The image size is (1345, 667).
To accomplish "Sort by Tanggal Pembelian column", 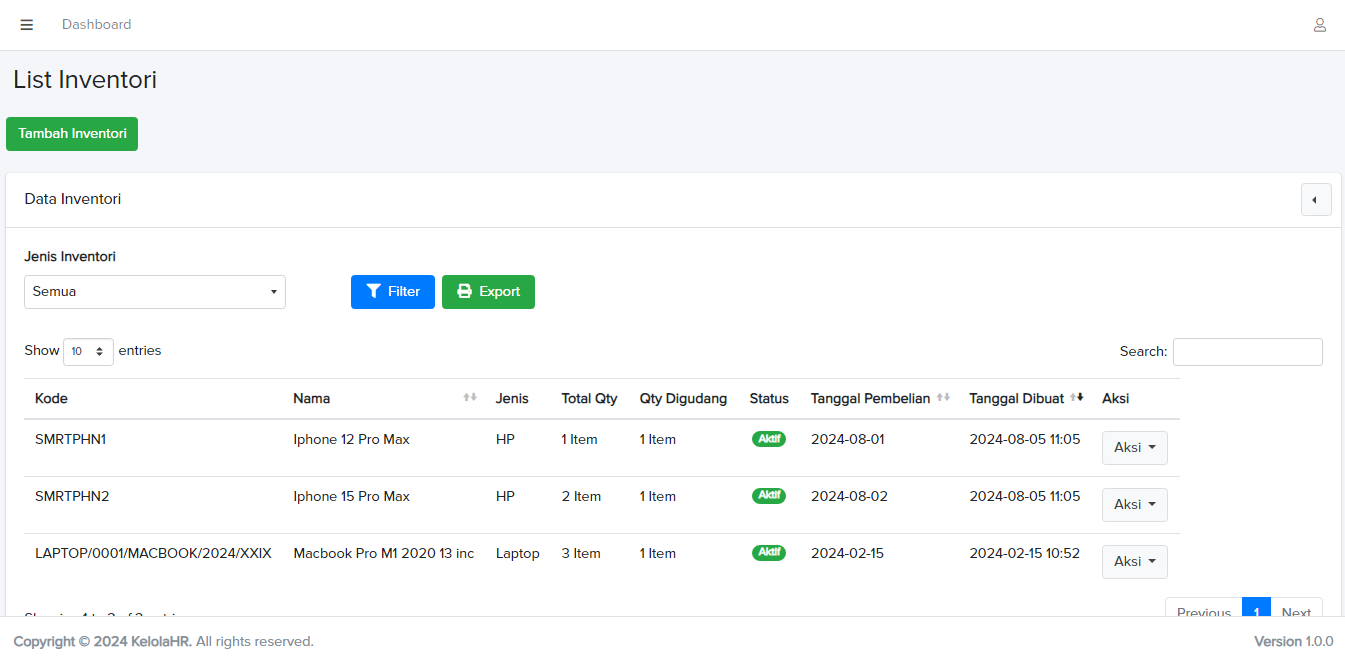I will click(879, 399).
